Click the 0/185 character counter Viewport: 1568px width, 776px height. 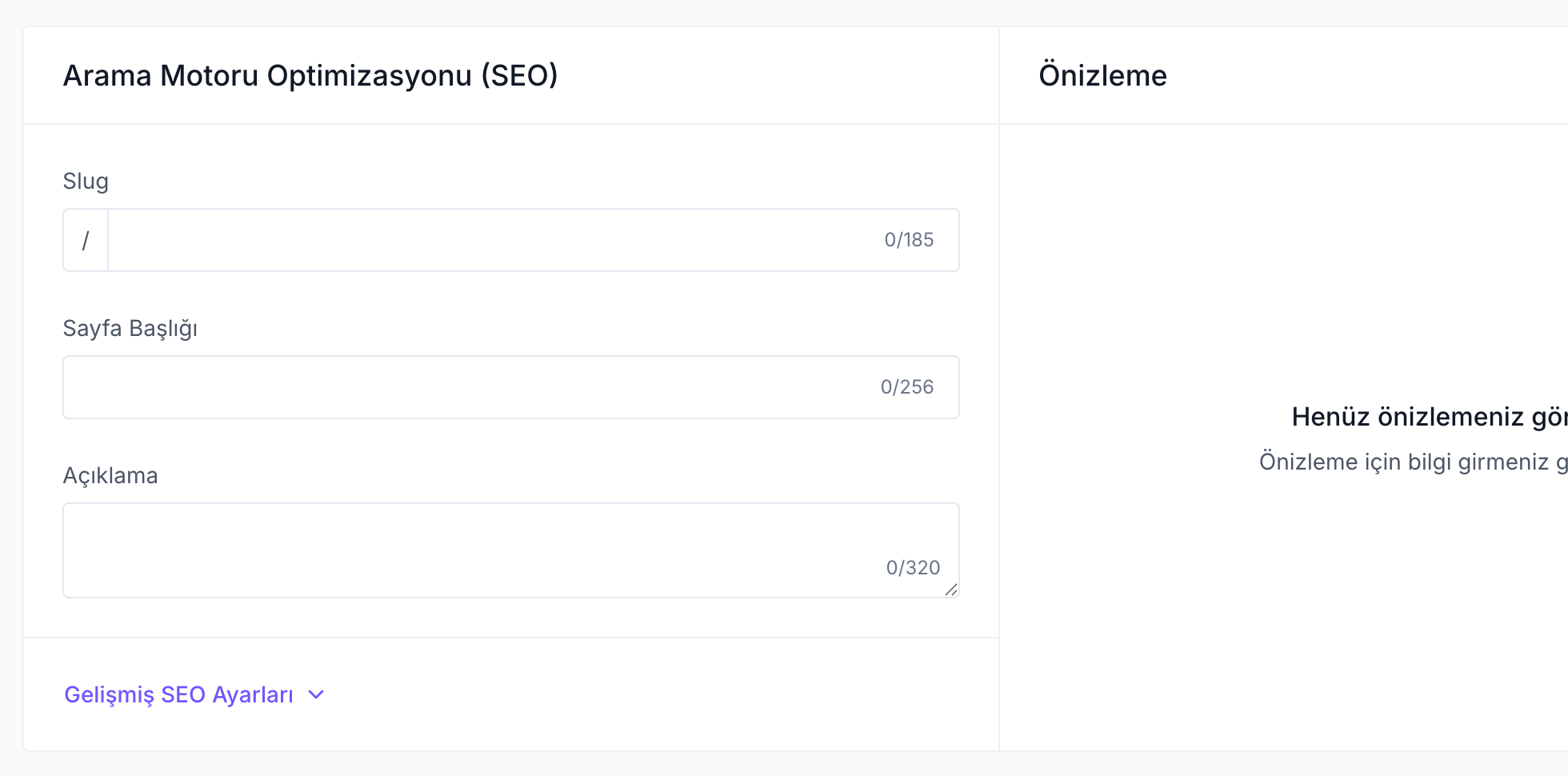point(909,239)
